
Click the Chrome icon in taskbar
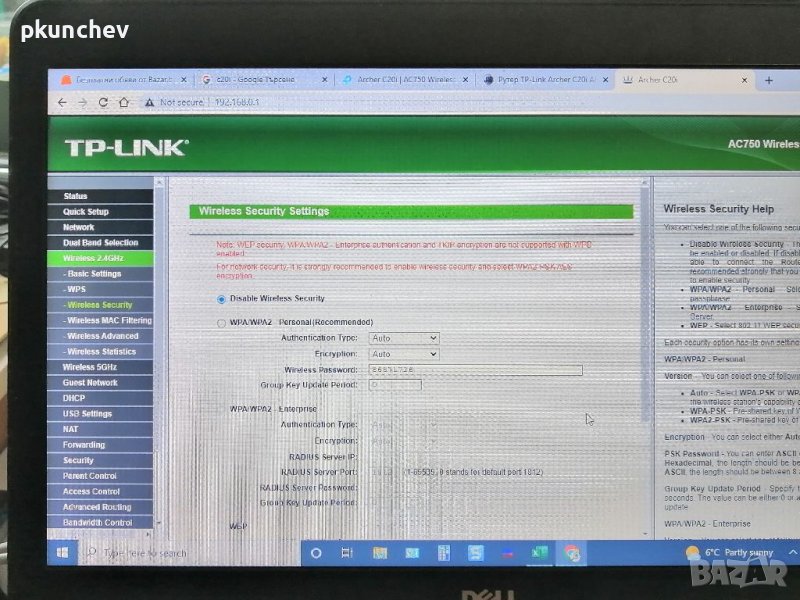pos(572,552)
